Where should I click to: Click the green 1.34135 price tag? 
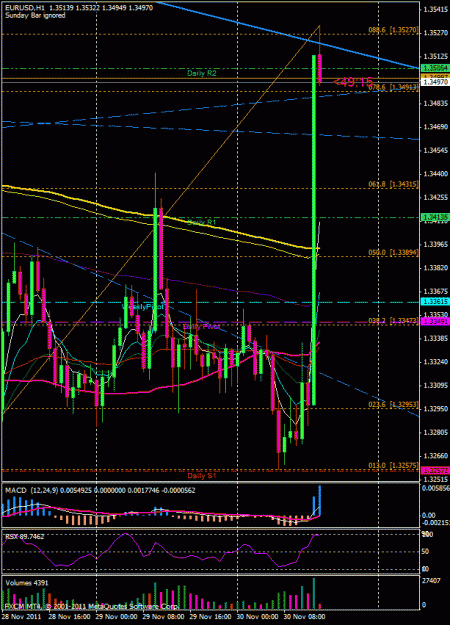pyautogui.click(x=435, y=217)
